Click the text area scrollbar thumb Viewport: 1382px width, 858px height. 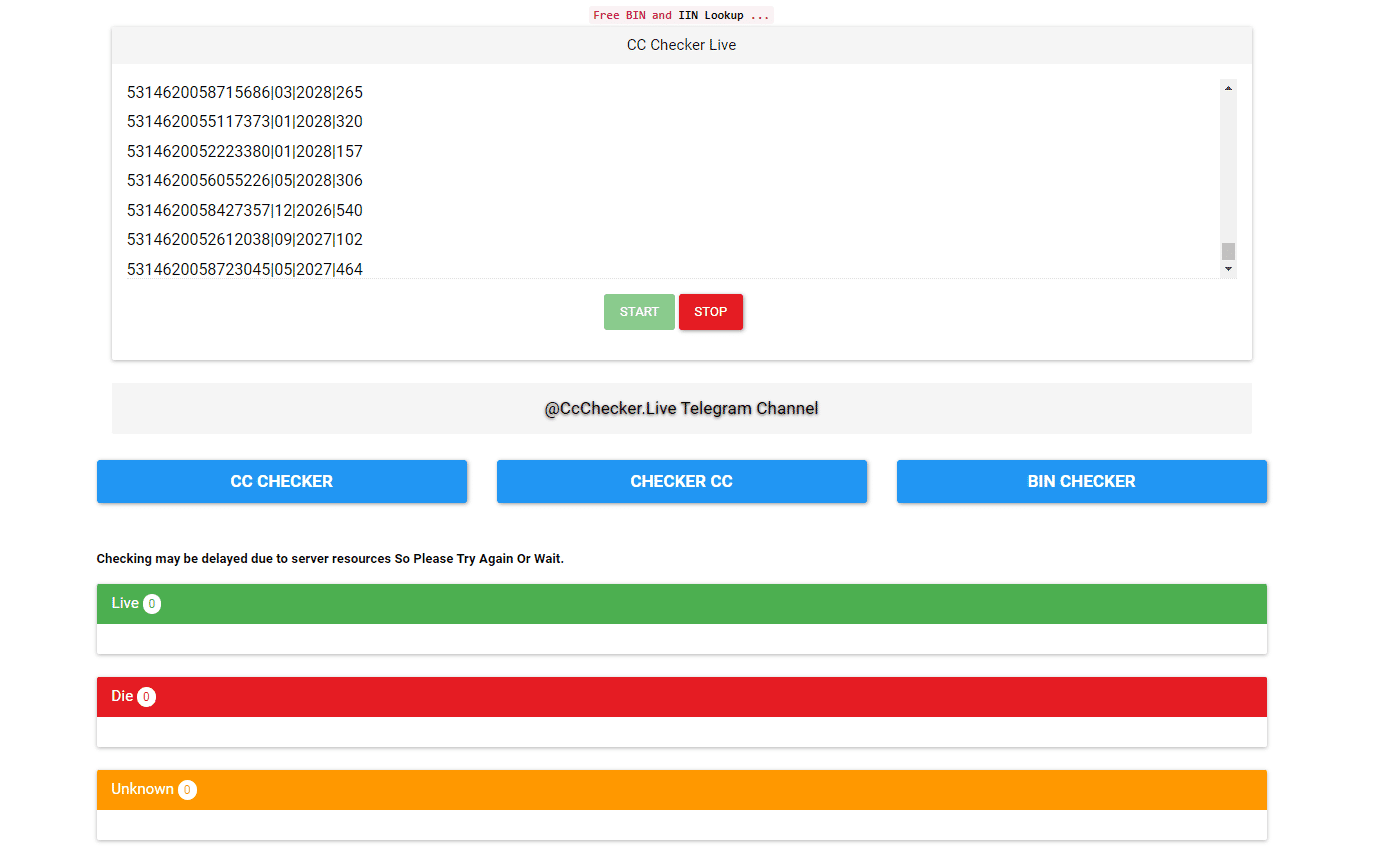tap(1228, 251)
